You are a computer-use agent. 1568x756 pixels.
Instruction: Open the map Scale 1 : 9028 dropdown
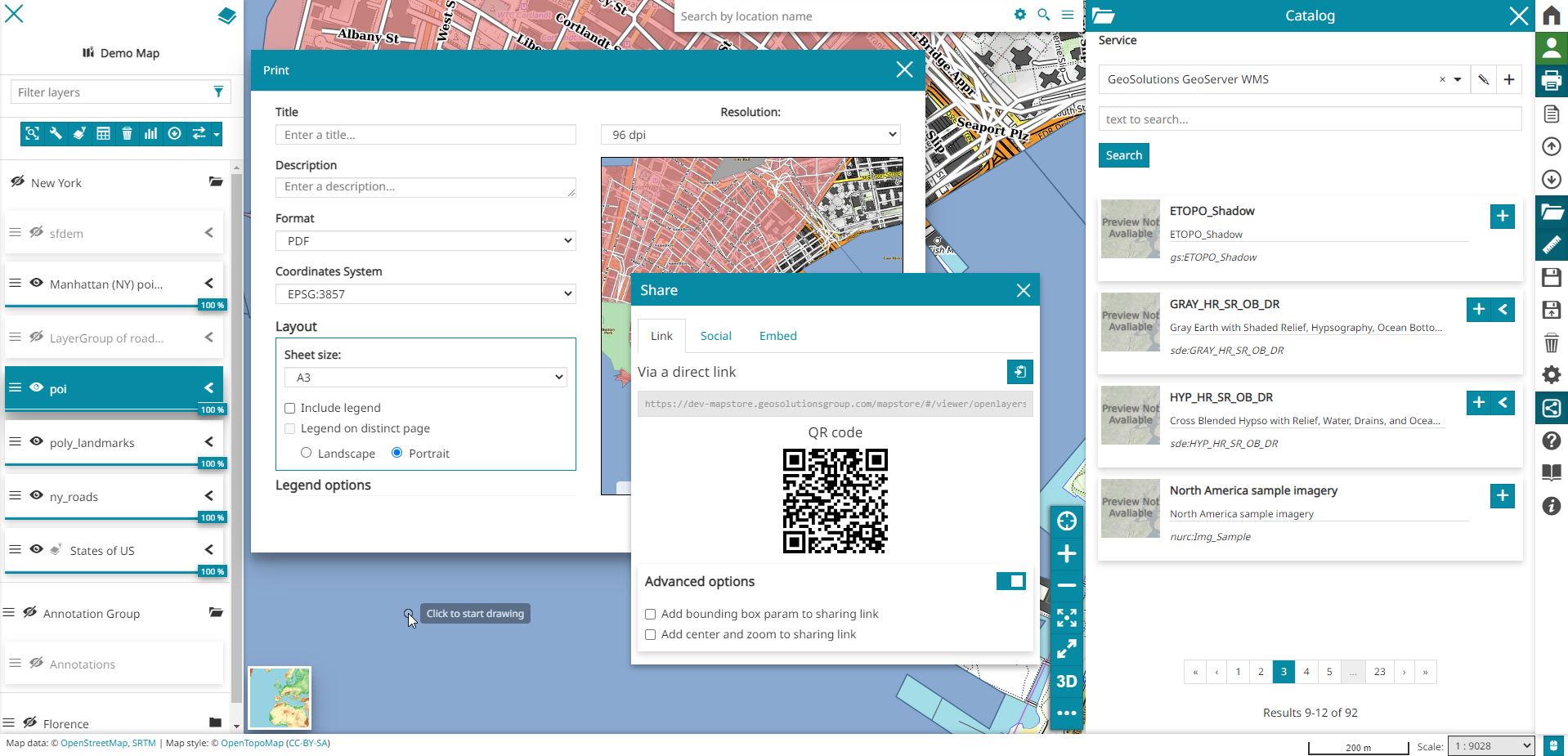coord(1491,745)
